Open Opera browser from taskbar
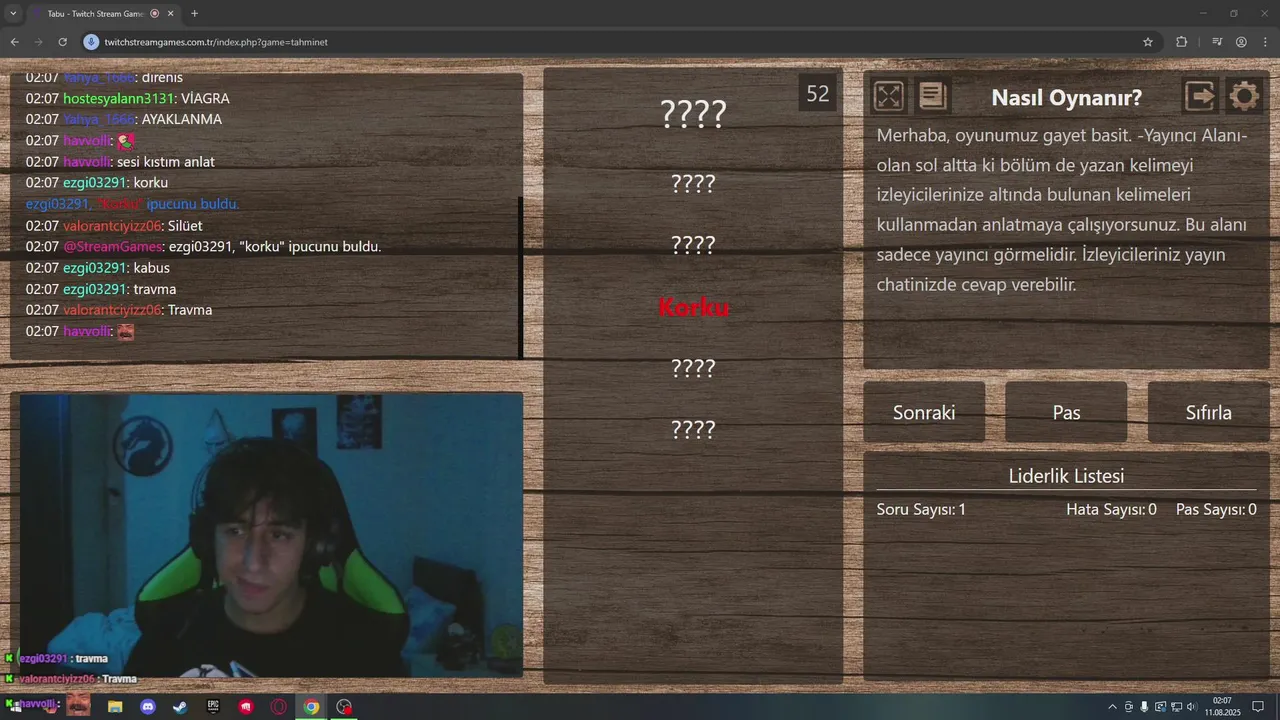The image size is (1280, 720). (x=279, y=707)
